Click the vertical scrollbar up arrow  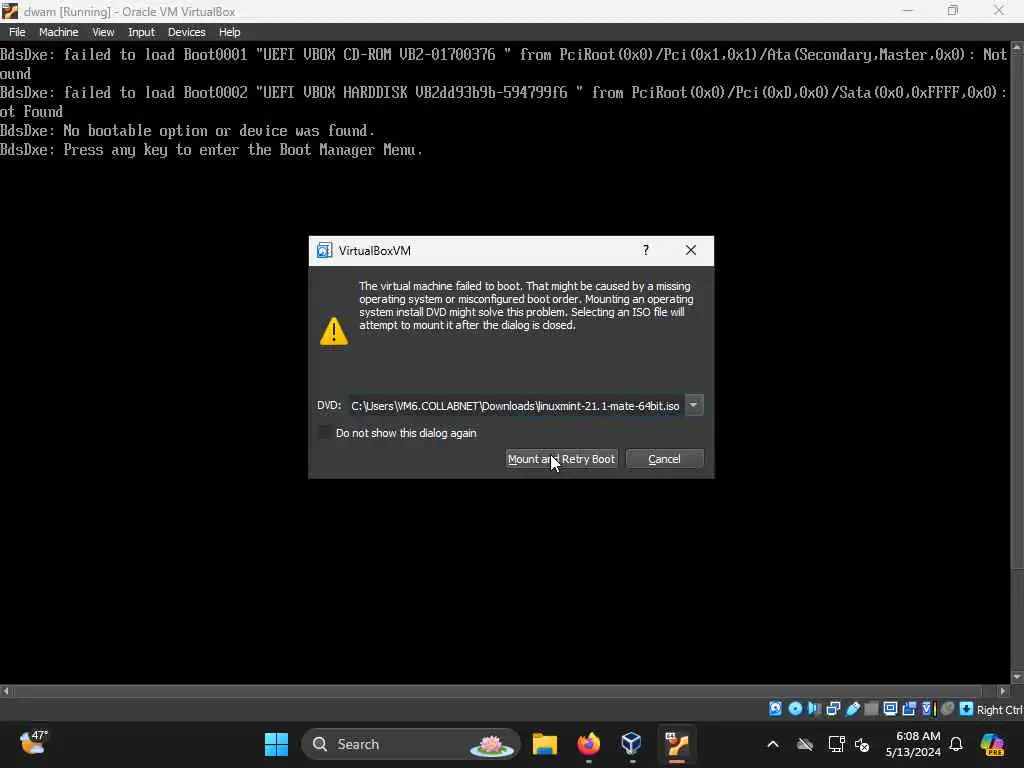click(x=1017, y=47)
